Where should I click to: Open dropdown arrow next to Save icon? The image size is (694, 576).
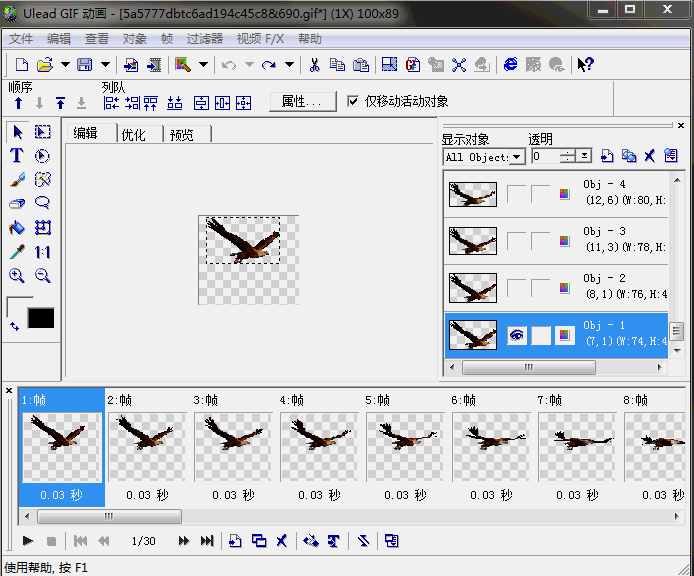point(105,65)
